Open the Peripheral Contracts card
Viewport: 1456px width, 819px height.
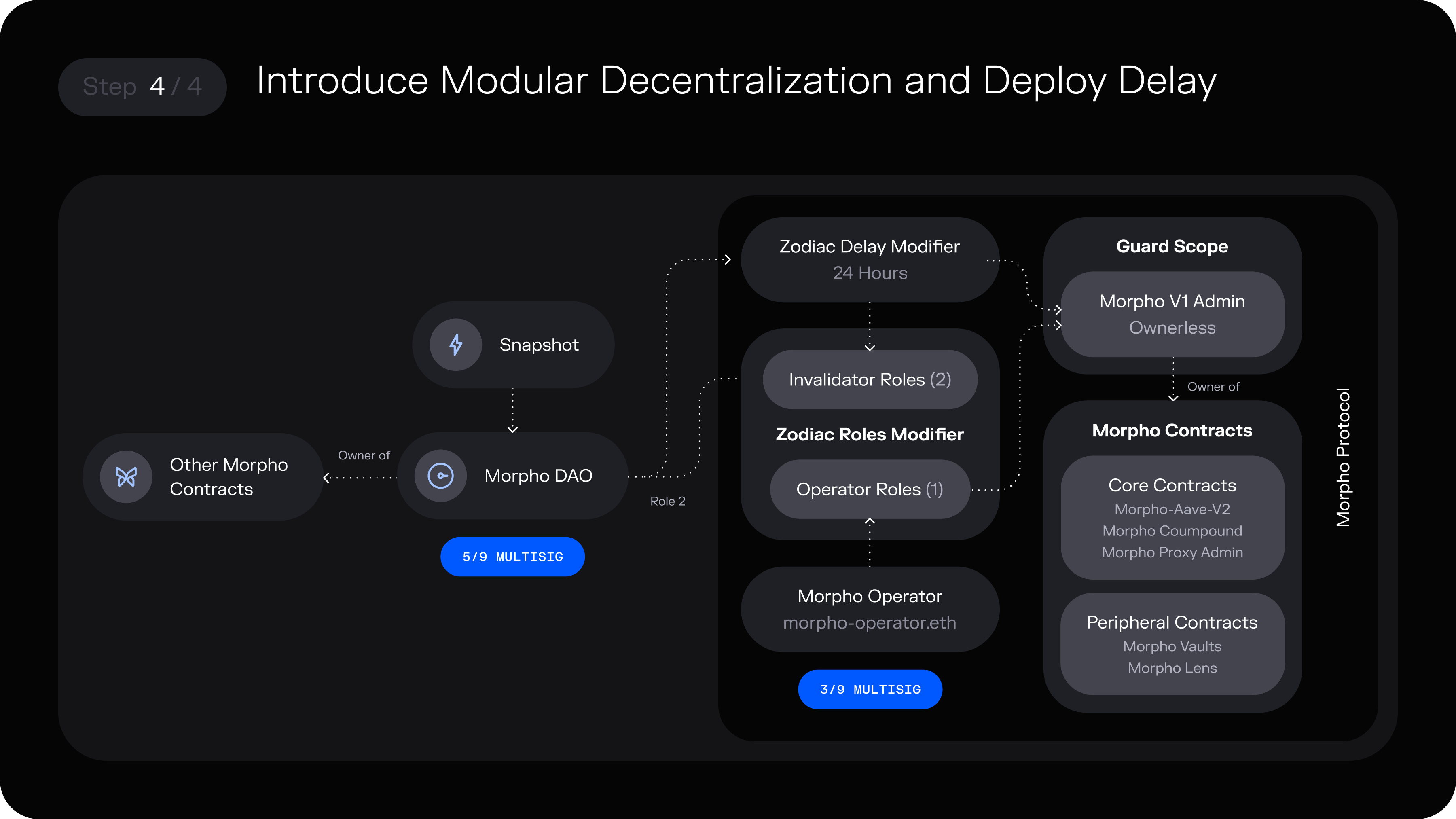click(1172, 644)
